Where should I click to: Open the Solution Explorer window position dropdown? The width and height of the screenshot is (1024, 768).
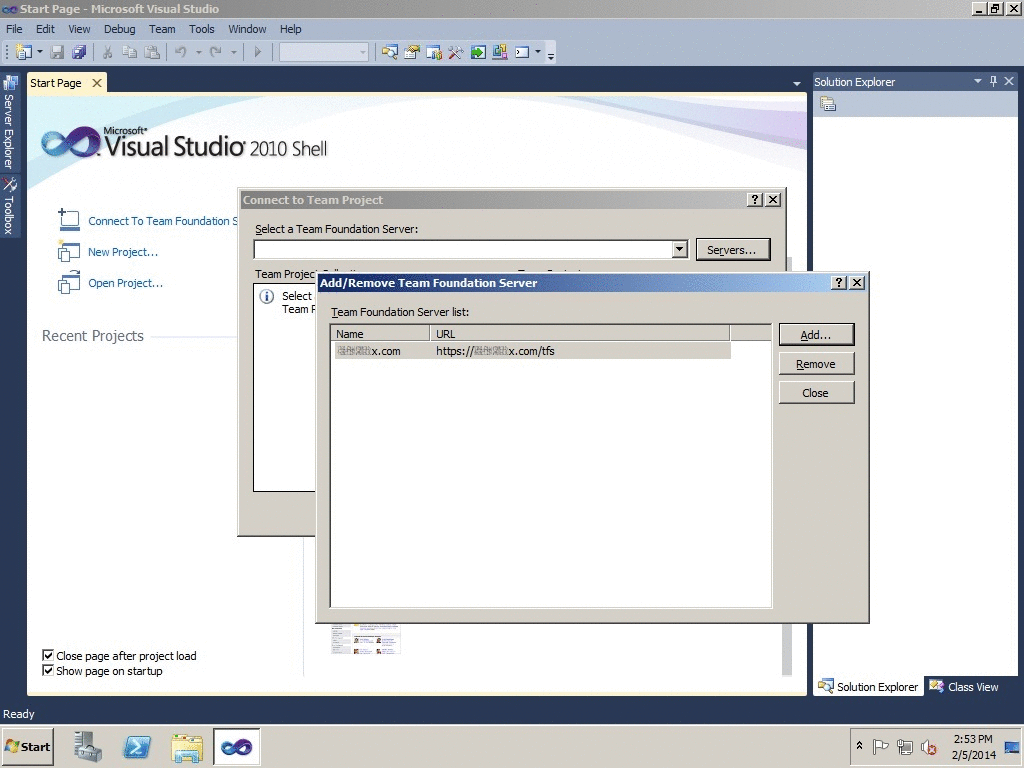[x=978, y=81]
